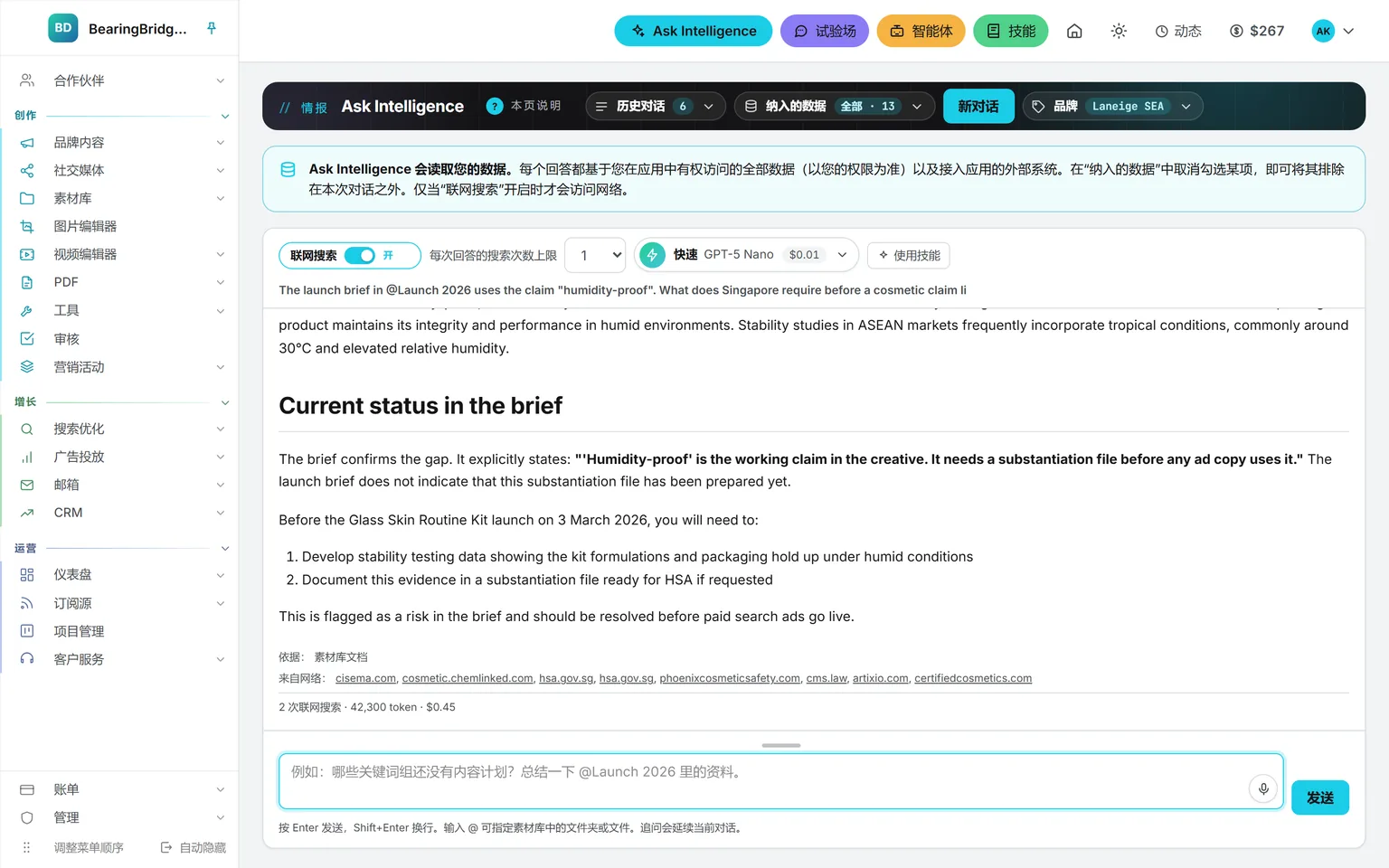Image resolution: width=1389 pixels, height=868 pixels.
Task: Open the cisema.com source link
Action: pos(365,678)
